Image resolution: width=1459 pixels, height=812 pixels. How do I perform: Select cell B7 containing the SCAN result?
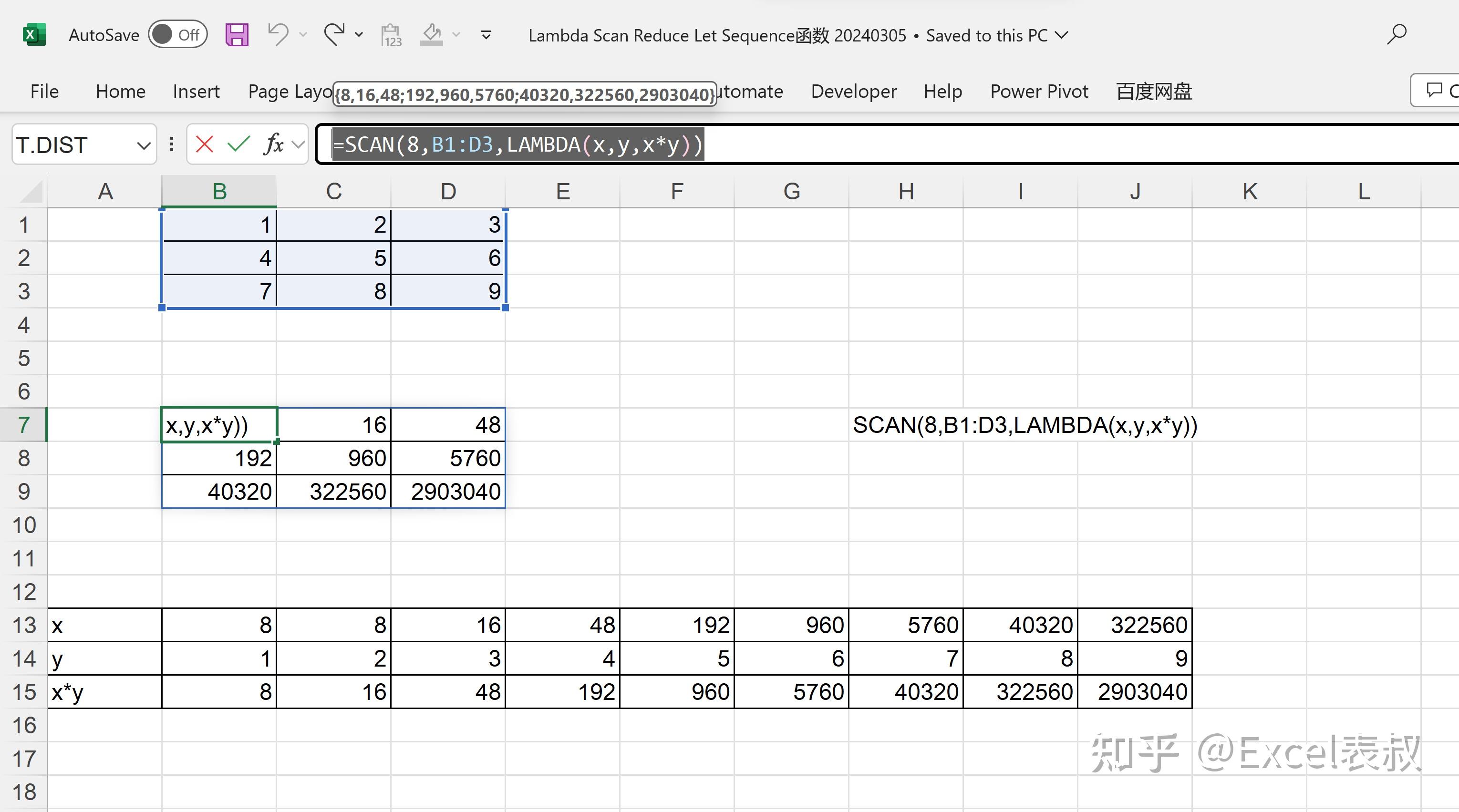218,425
